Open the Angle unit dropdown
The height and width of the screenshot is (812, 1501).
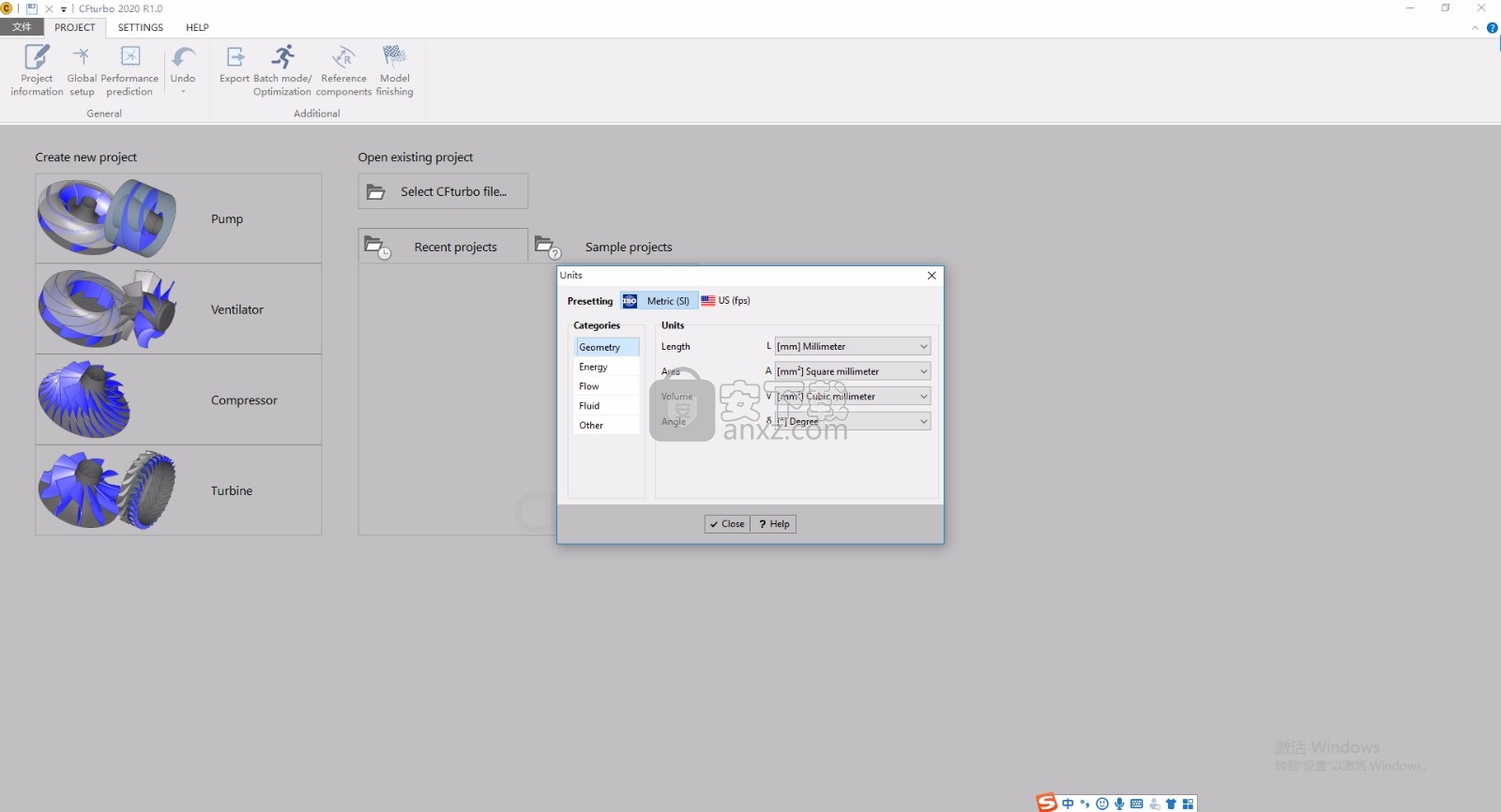[853, 421]
